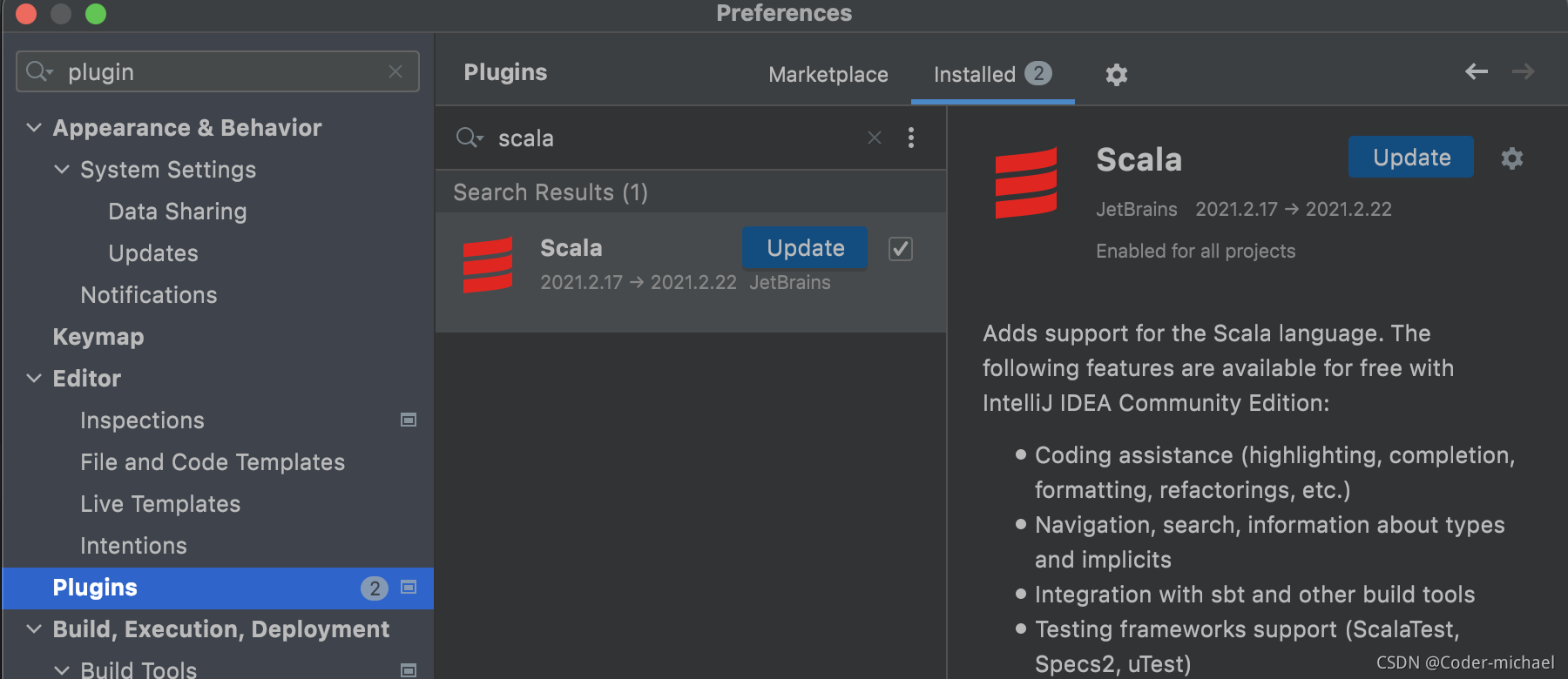Collapse the Editor section
The height and width of the screenshot is (679, 1568).
click(34, 379)
